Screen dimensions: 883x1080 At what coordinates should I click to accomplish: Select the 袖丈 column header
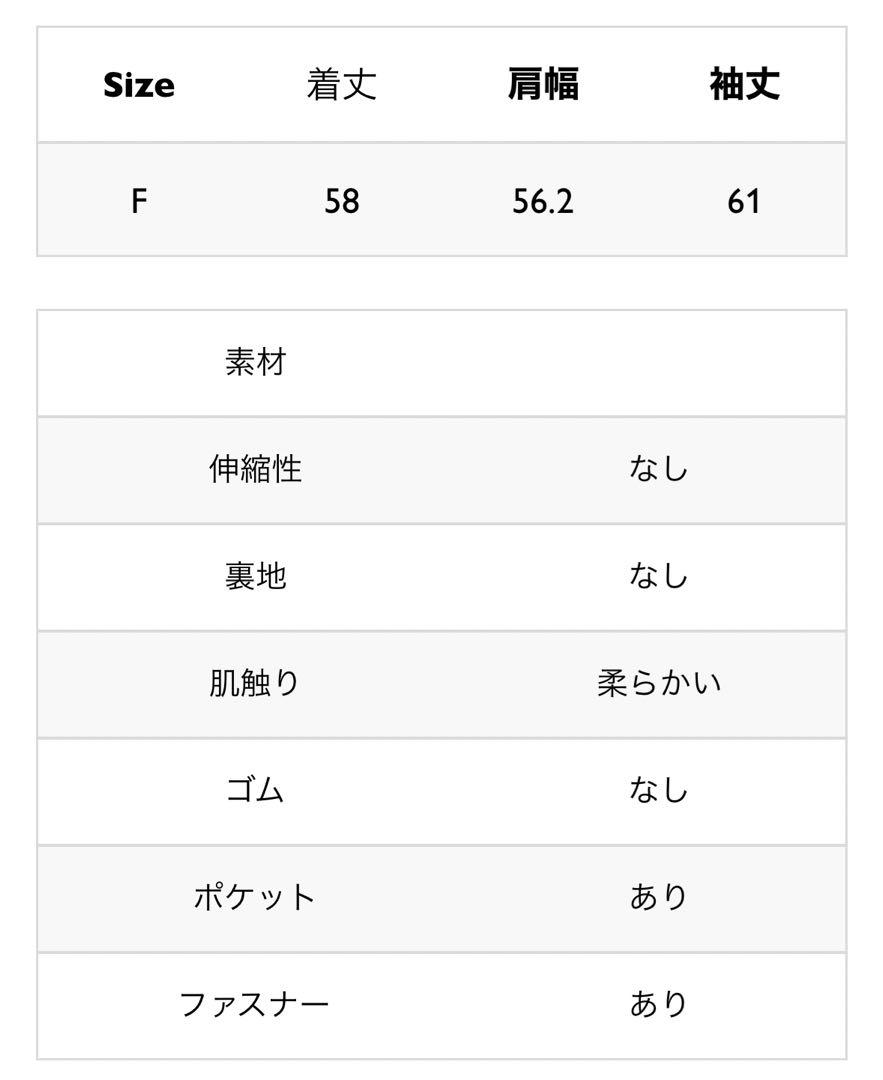pos(745,85)
